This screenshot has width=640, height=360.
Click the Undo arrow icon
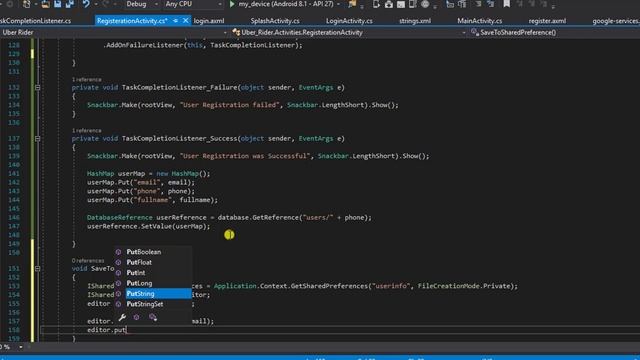(86, 4)
